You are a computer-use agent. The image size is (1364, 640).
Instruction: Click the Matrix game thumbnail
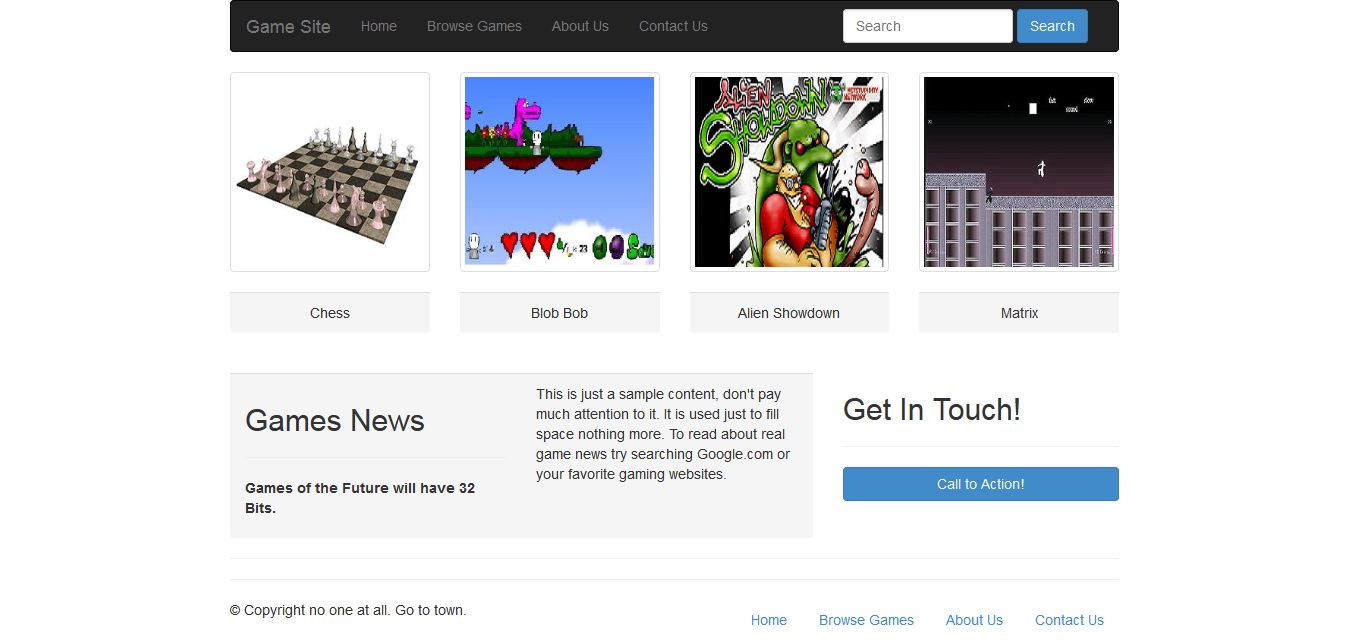1018,171
